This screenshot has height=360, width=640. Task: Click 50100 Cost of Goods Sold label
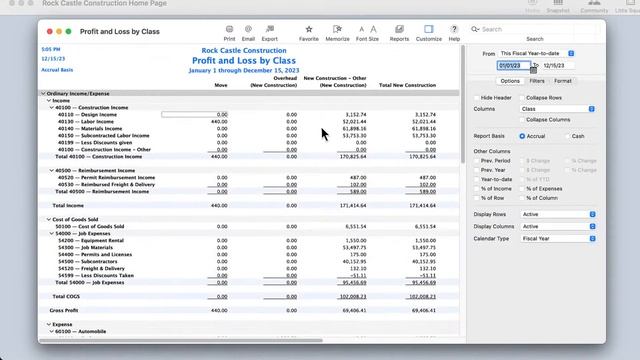90,227
